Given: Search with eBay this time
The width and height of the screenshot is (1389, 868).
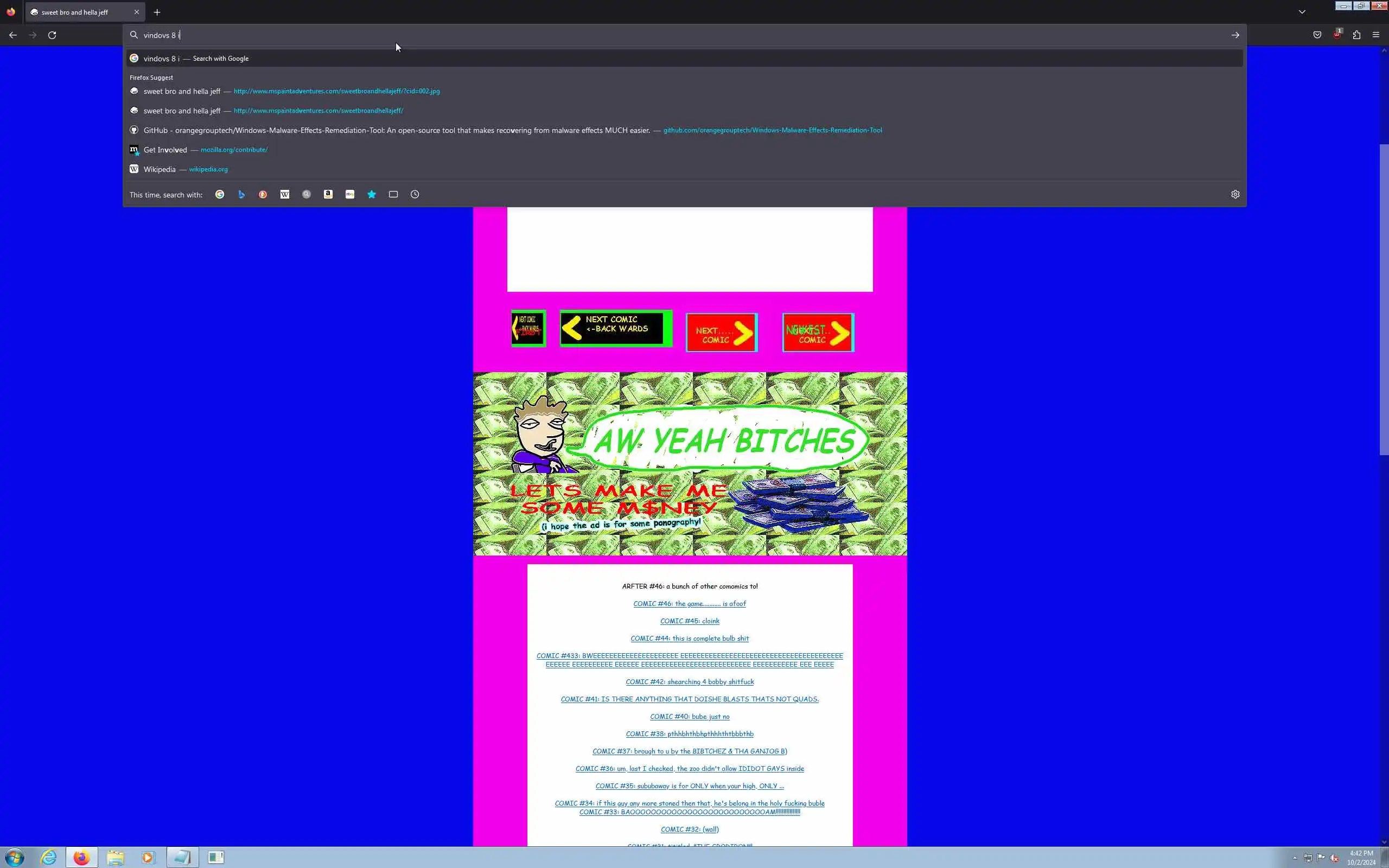Looking at the screenshot, I should 349,195.
